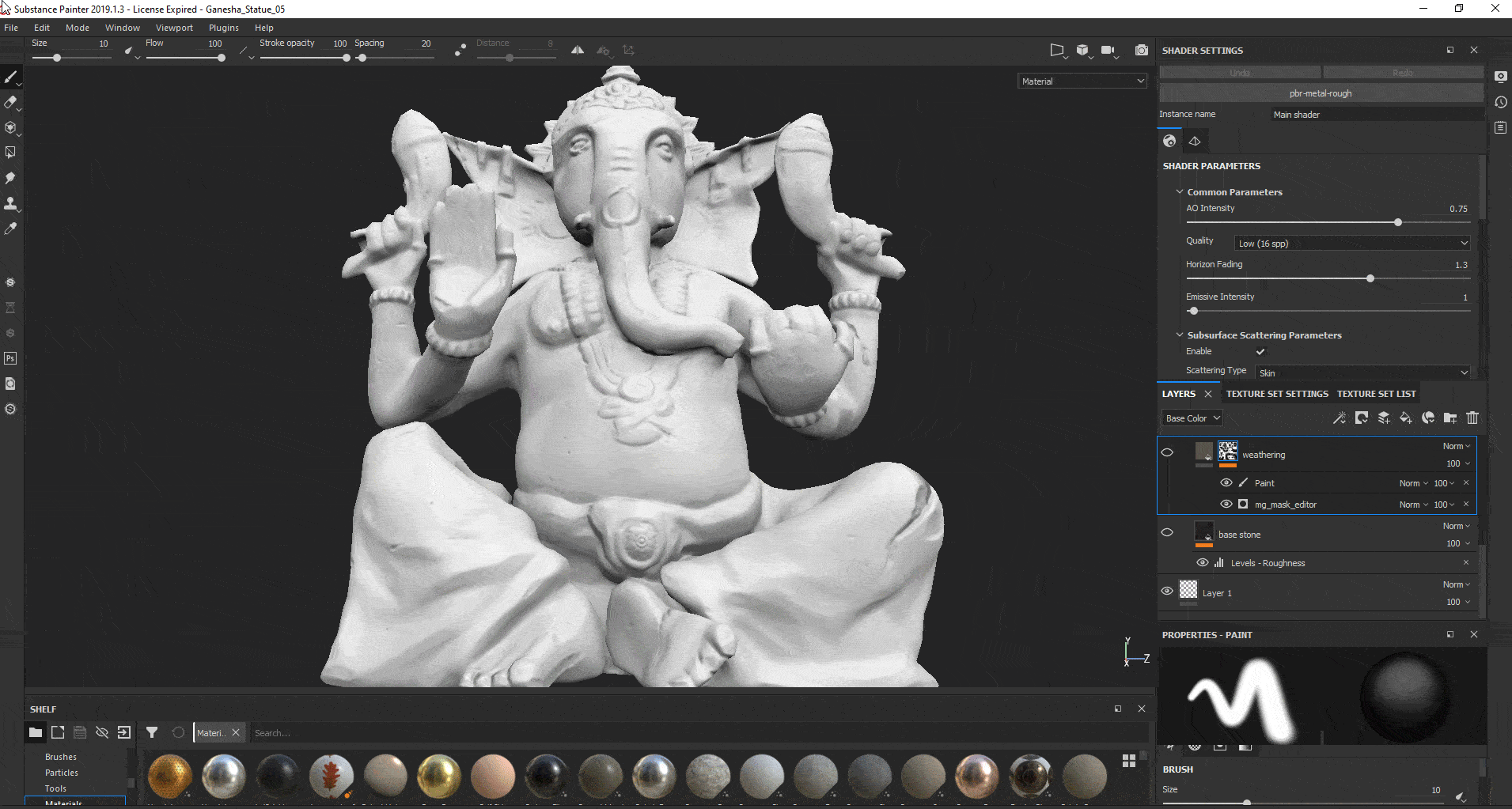This screenshot has height=809, width=1512.
Task: Hide the weathering layer
Action: point(1168,452)
